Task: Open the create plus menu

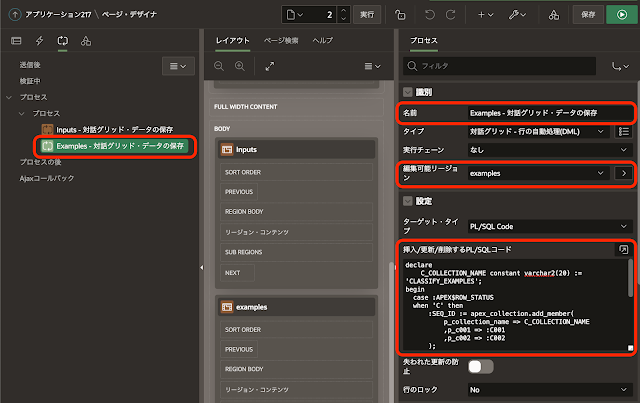Action: point(485,15)
